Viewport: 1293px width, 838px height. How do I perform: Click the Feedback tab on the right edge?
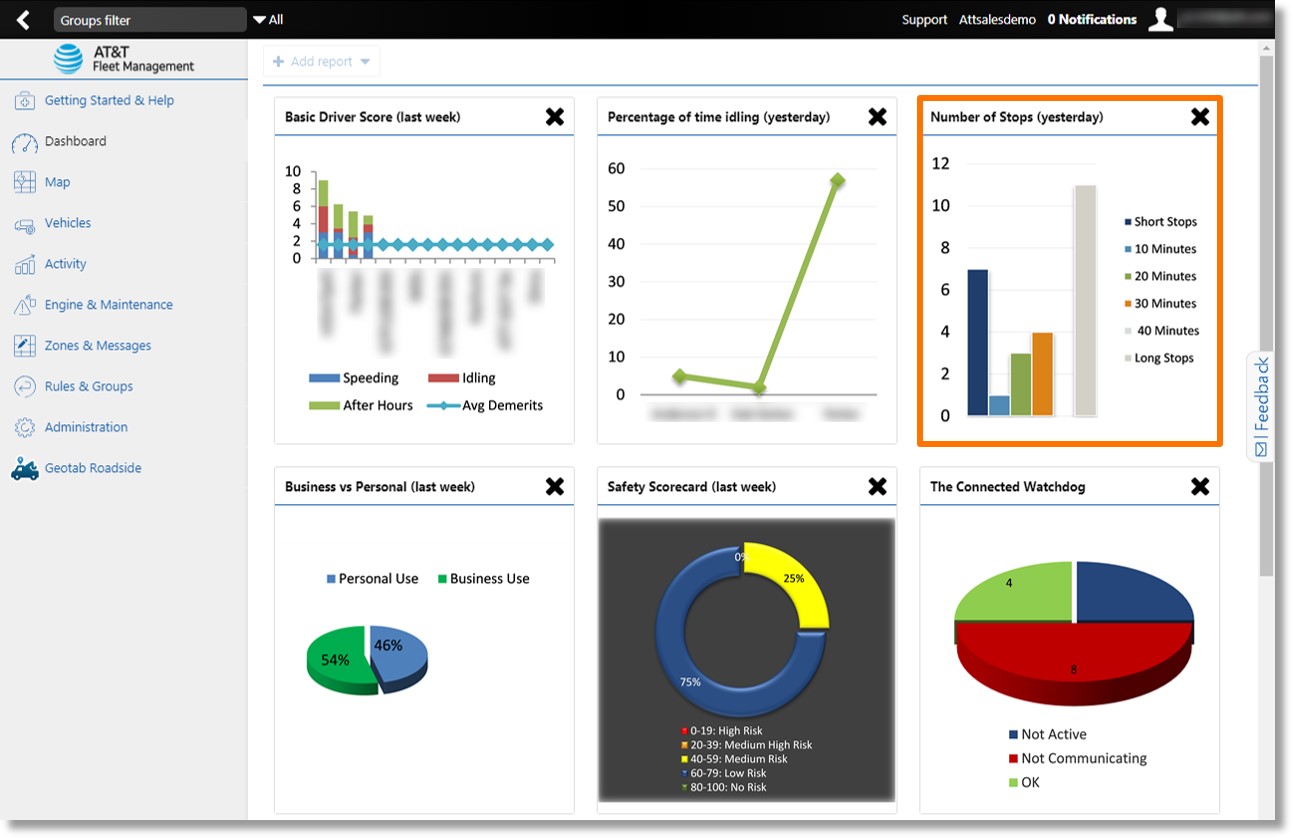pyautogui.click(x=1262, y=403)
